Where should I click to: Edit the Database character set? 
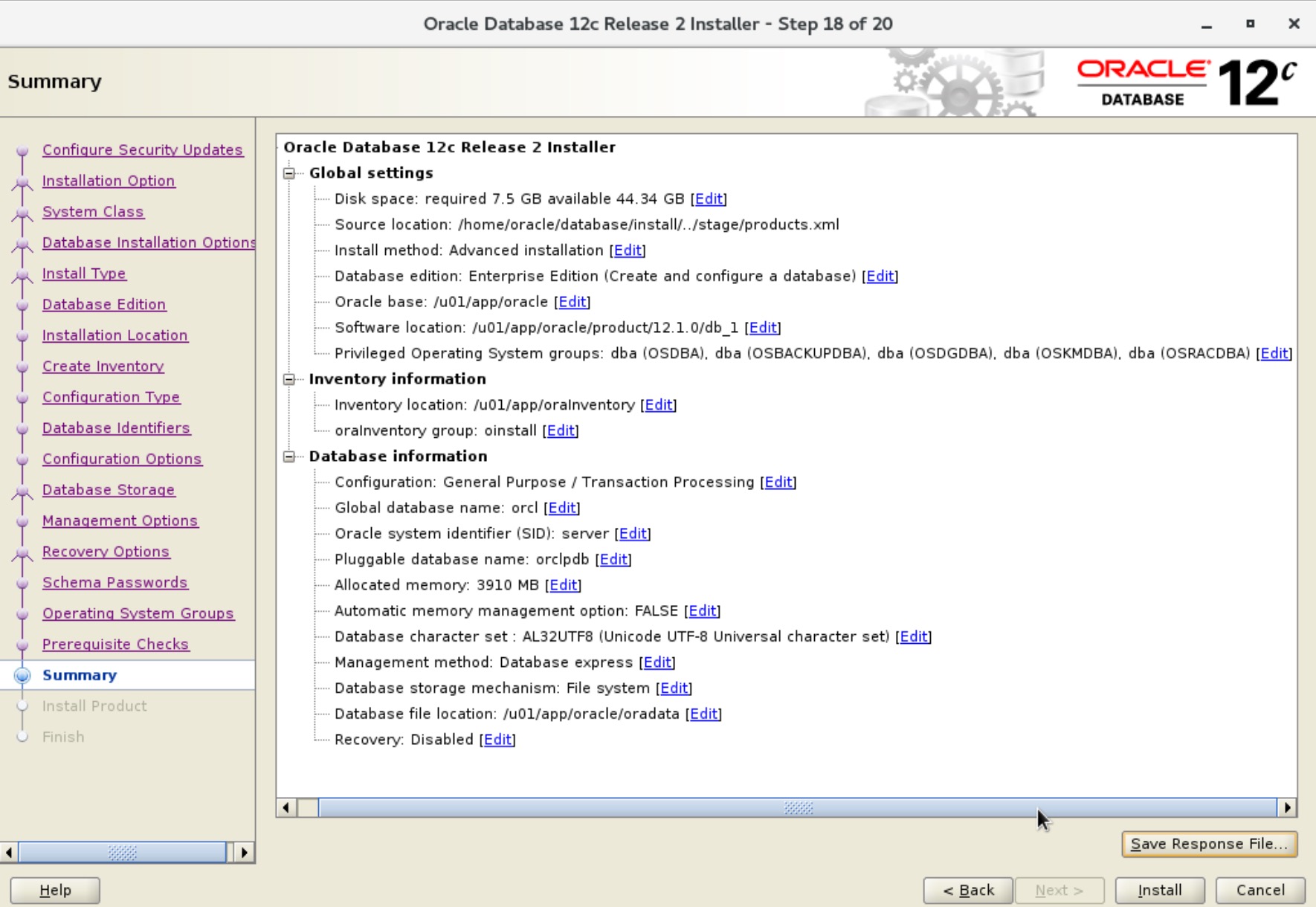tap(914, 637)
